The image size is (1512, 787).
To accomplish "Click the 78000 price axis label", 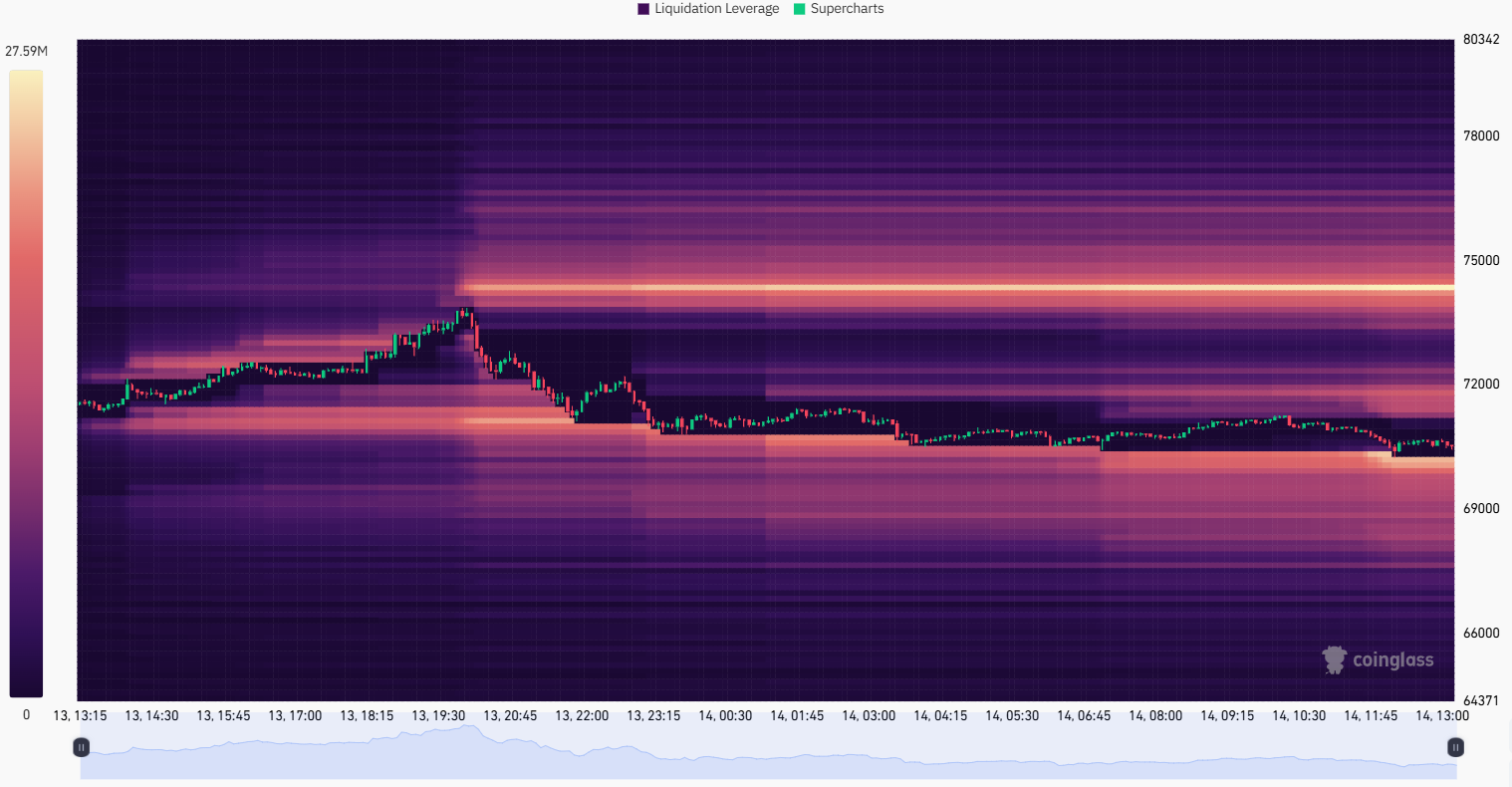I will pyautogui.click(x=1481, y=136).
